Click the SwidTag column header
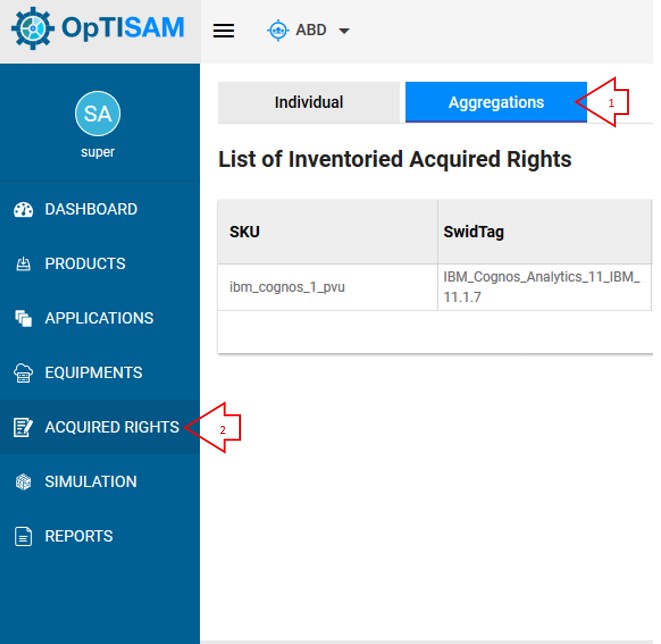This screenshot has width=661, height=644. pyautogui.click(x=545, y=232)
